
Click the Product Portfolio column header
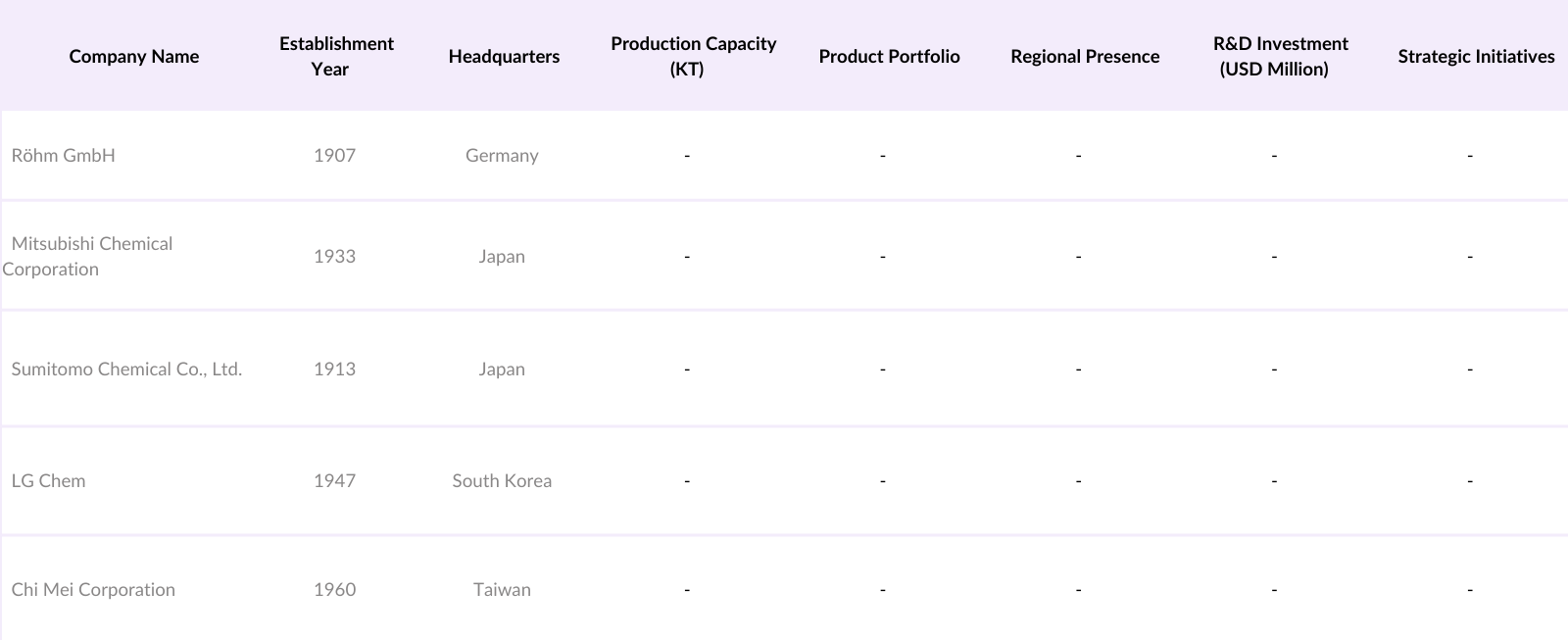[889, 57]
